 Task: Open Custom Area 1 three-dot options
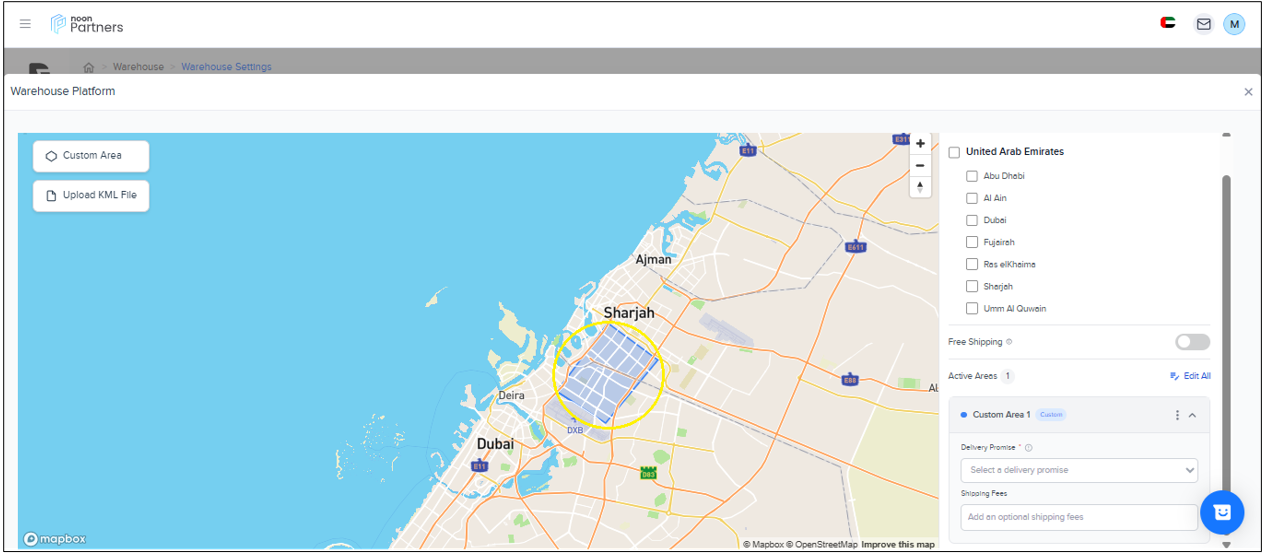tap(1177, 415)
